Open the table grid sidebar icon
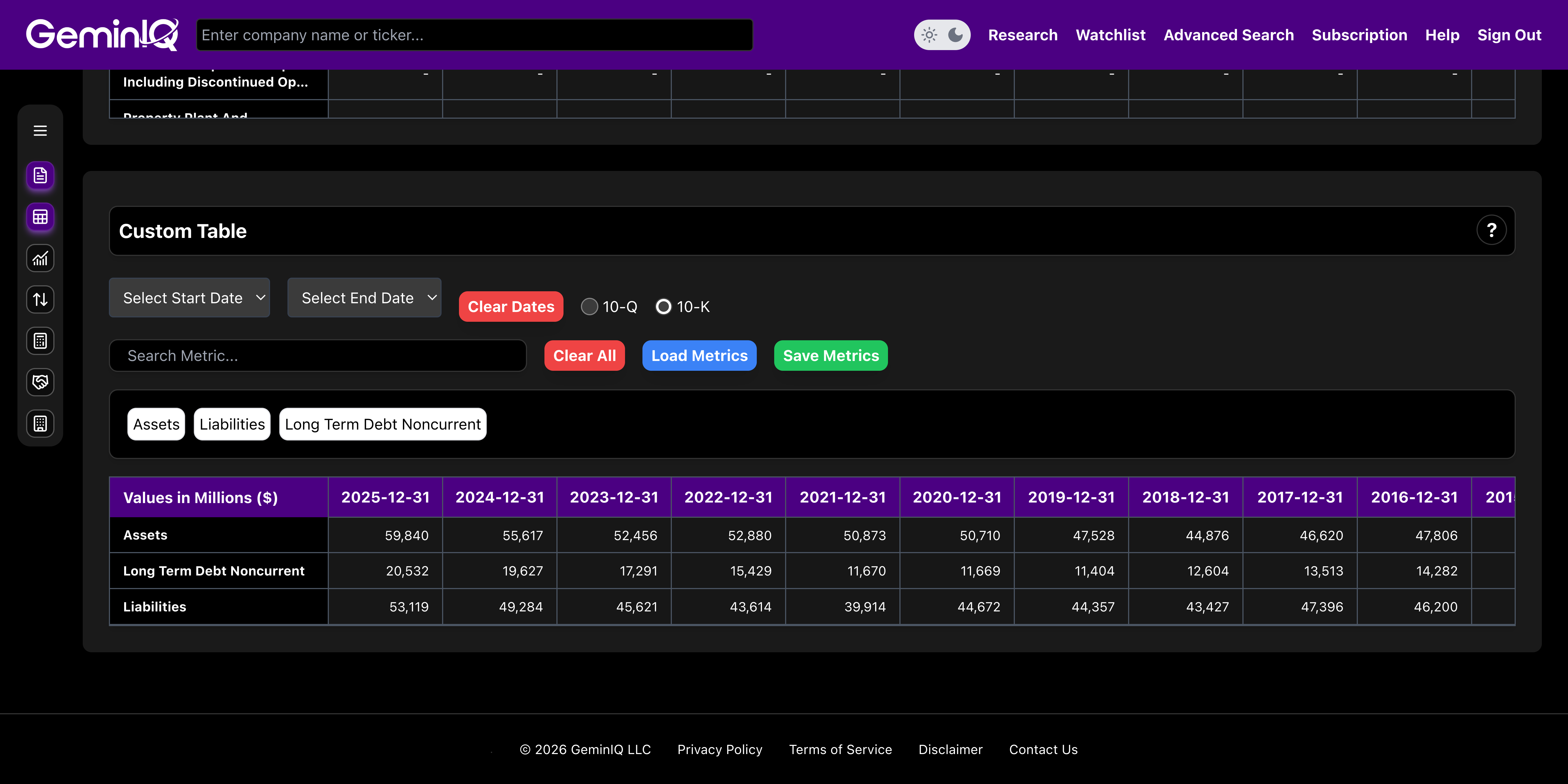 pos(40,217)
